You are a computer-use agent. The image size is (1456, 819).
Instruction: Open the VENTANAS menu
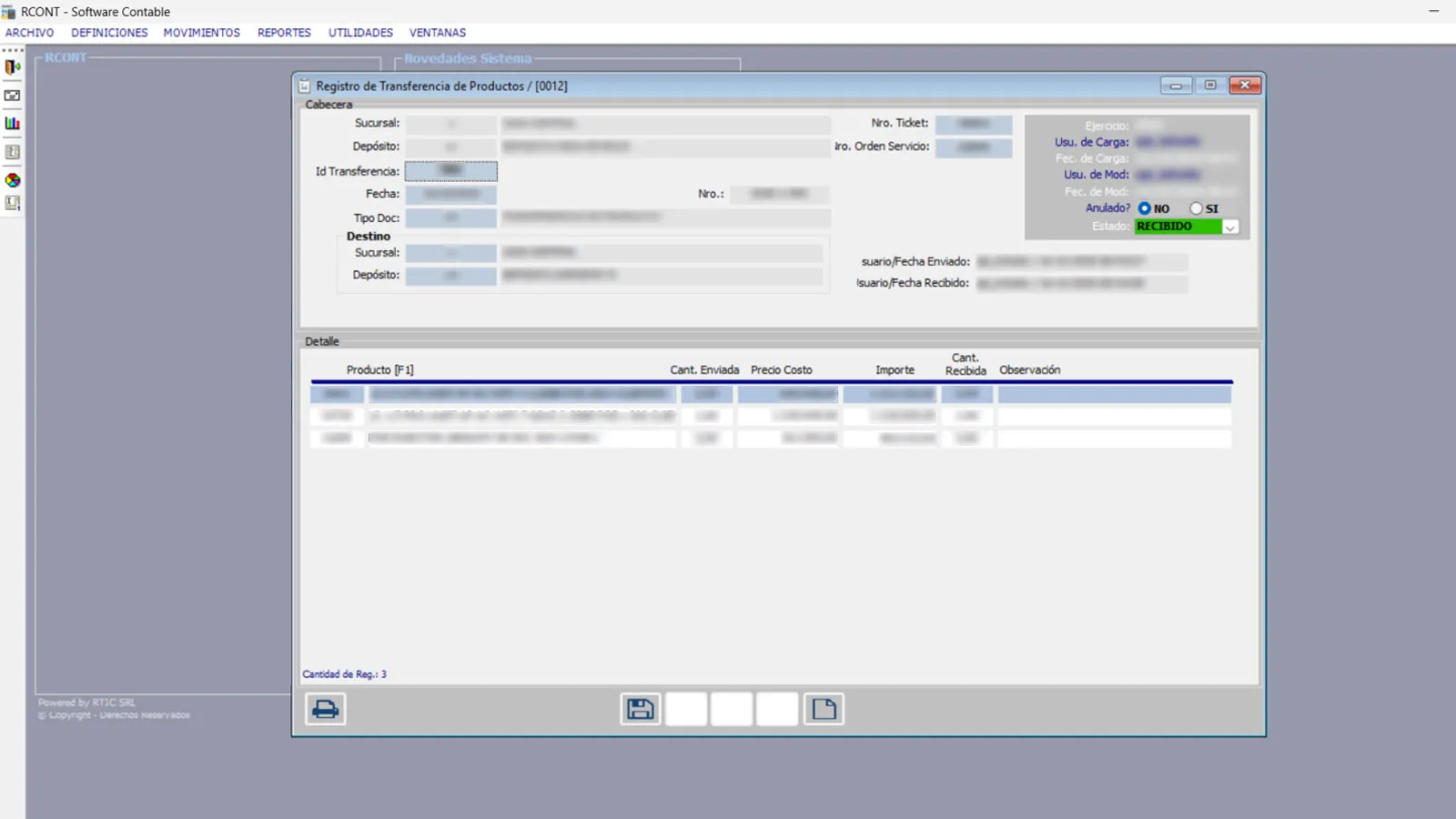pos(438,33)
